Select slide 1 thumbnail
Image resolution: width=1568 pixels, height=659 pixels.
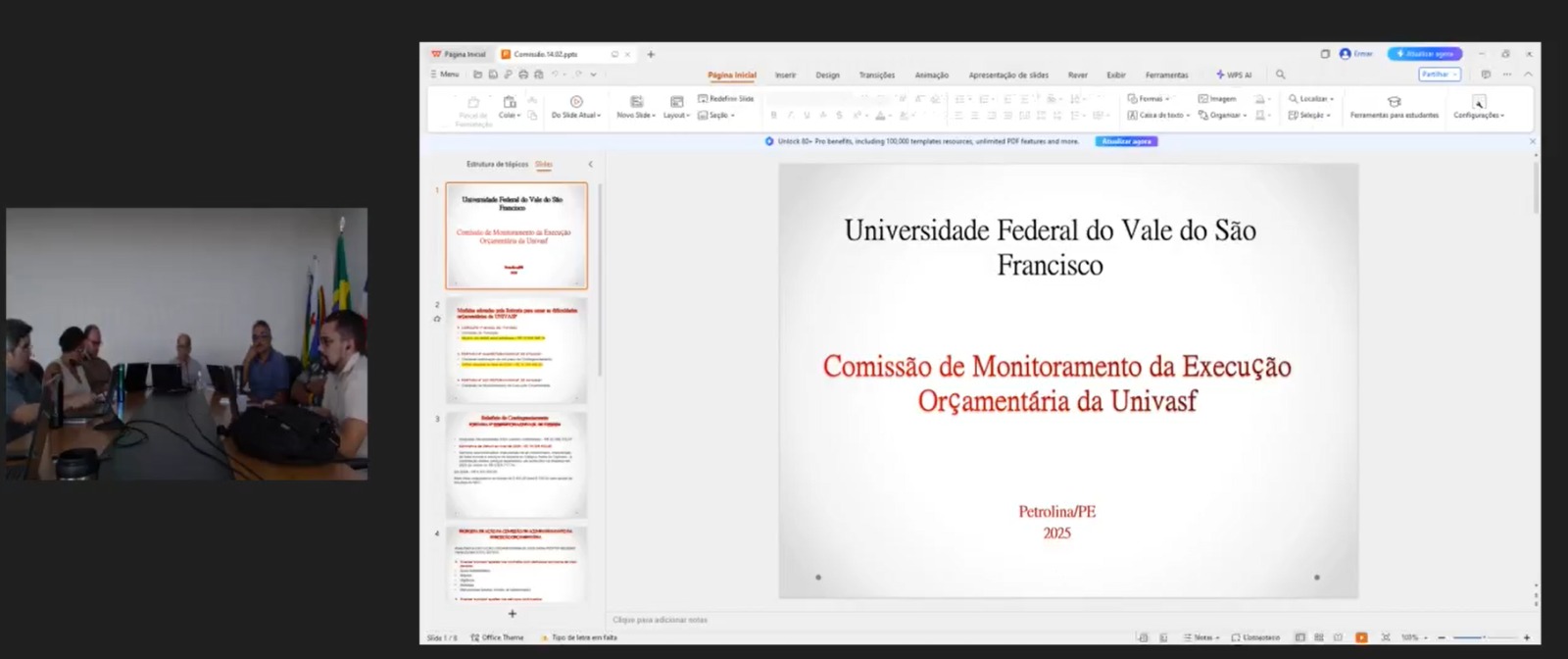[x=516, y=235]
